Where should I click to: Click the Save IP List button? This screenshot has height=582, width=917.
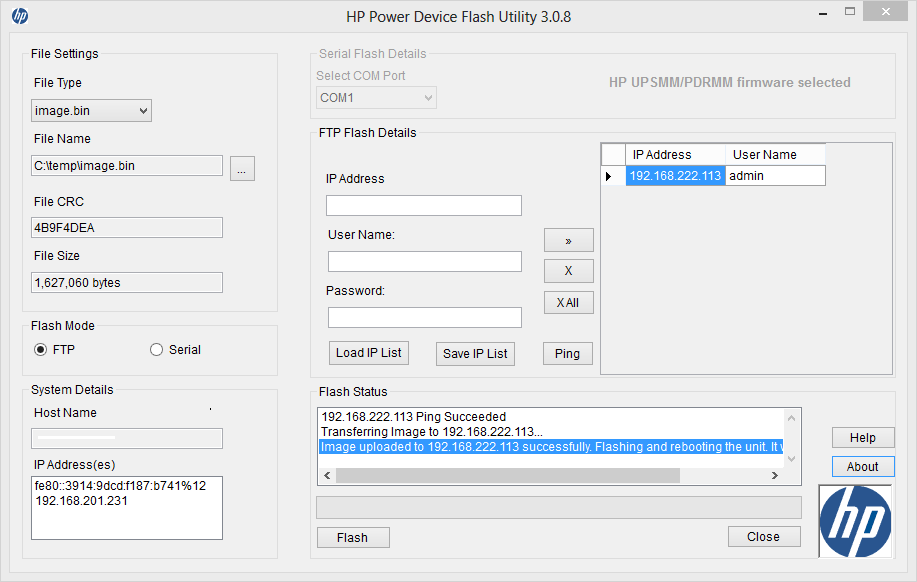(475, 353)
